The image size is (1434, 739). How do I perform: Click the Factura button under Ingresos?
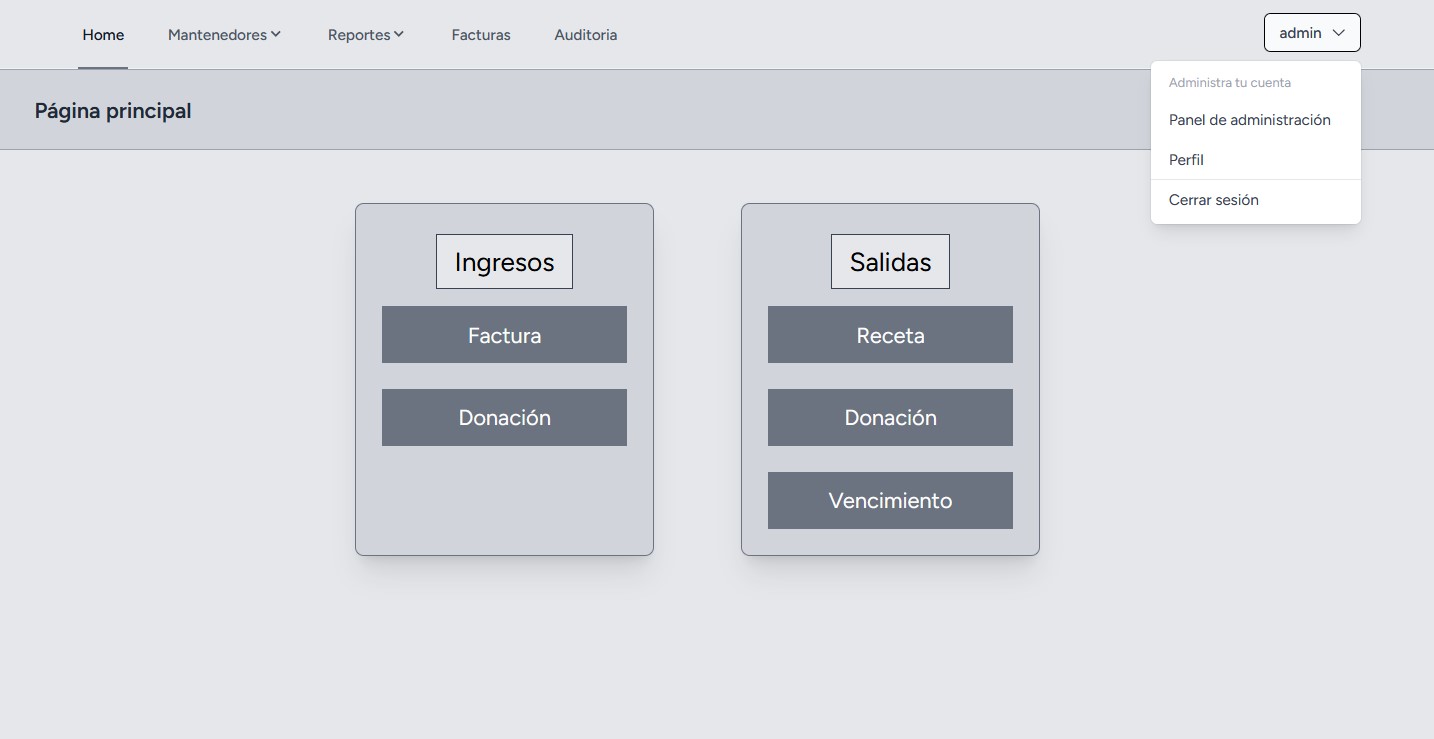point(504,335)
